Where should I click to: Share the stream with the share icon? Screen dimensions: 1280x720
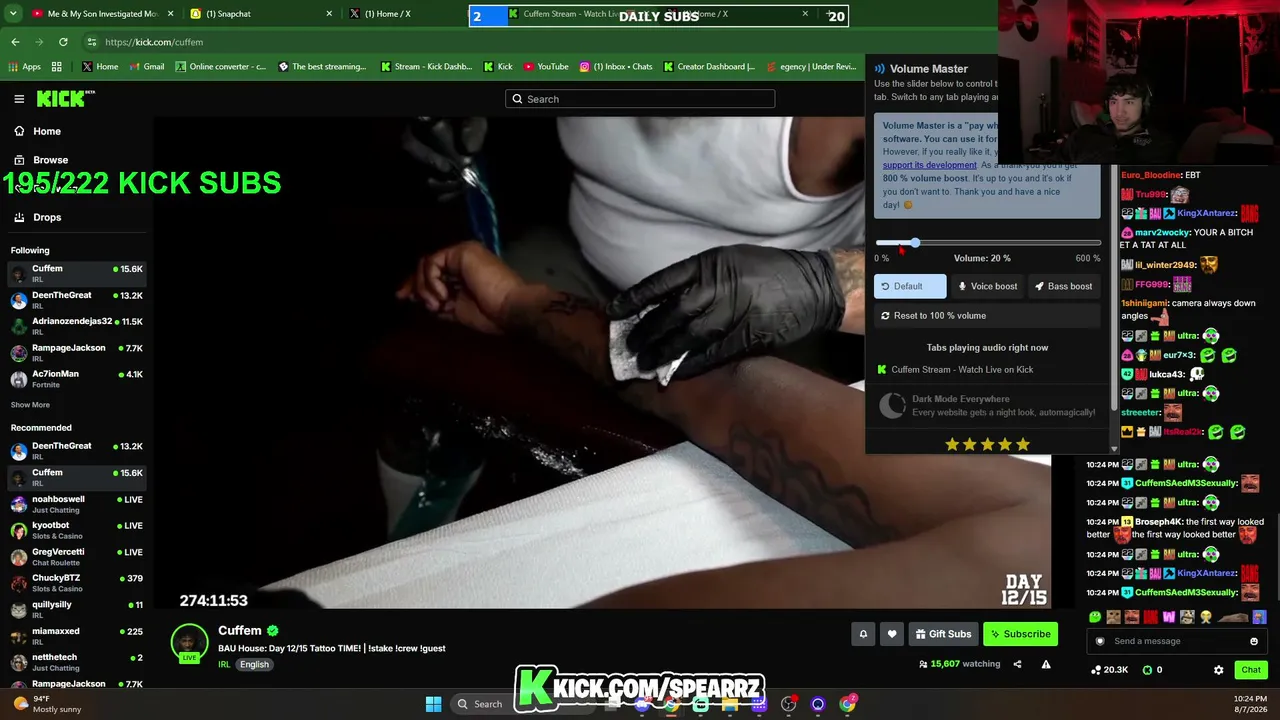point(1017,664)
